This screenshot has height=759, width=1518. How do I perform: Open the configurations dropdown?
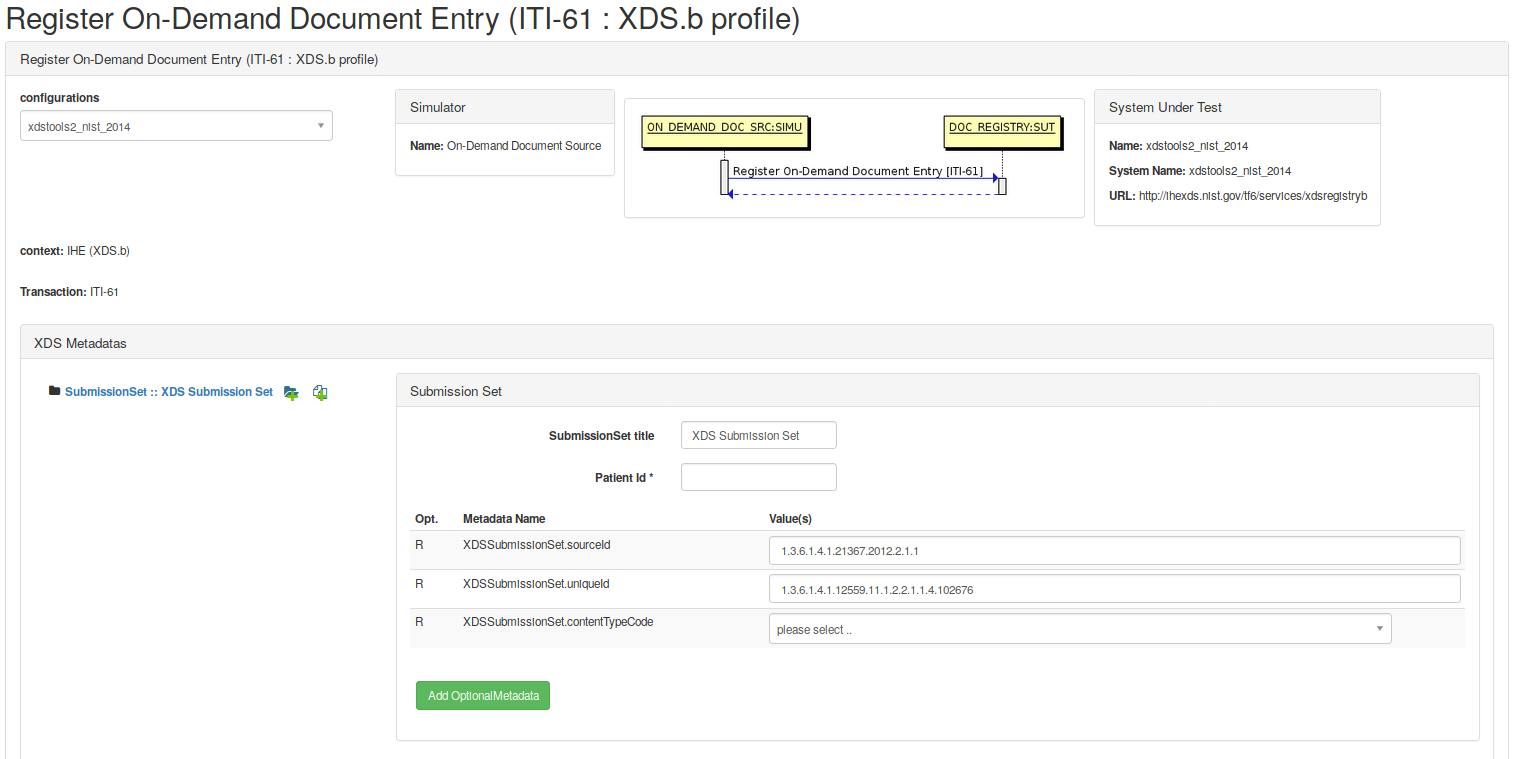[176, 126]
